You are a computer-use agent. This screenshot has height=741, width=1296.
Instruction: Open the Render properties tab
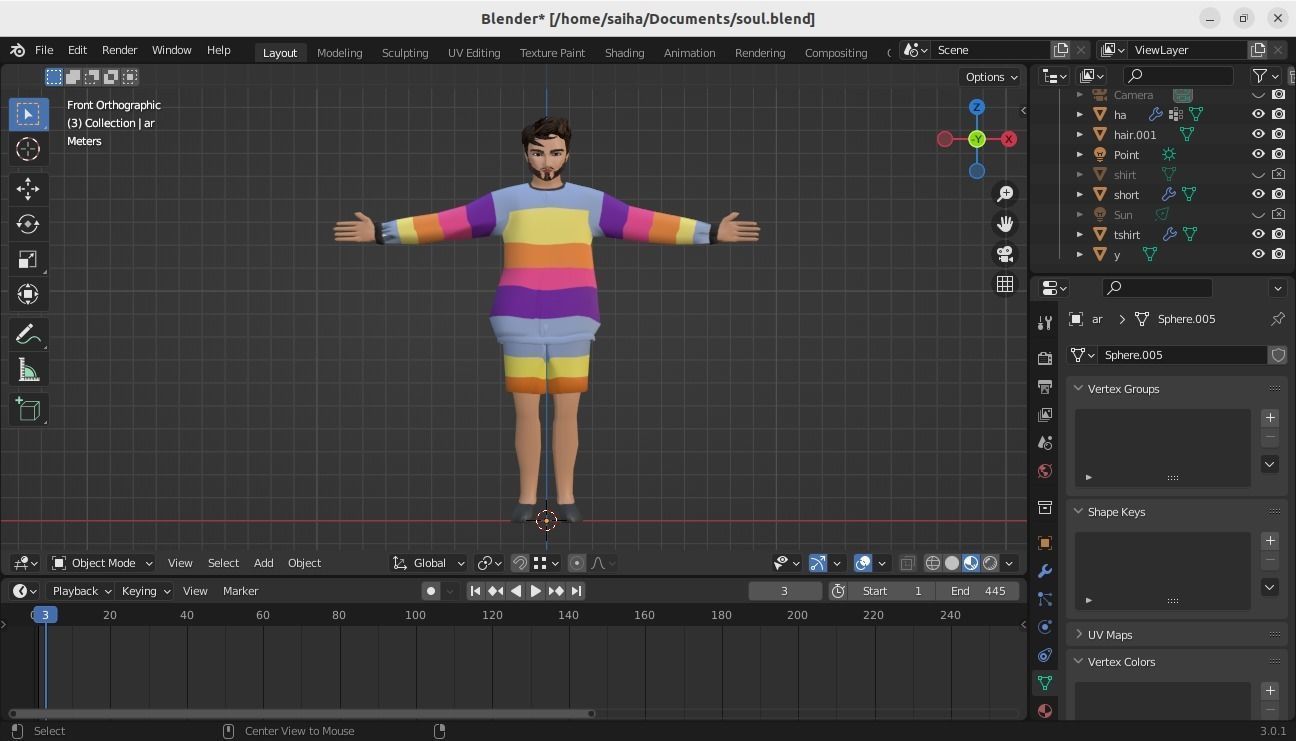[1045, 358]
